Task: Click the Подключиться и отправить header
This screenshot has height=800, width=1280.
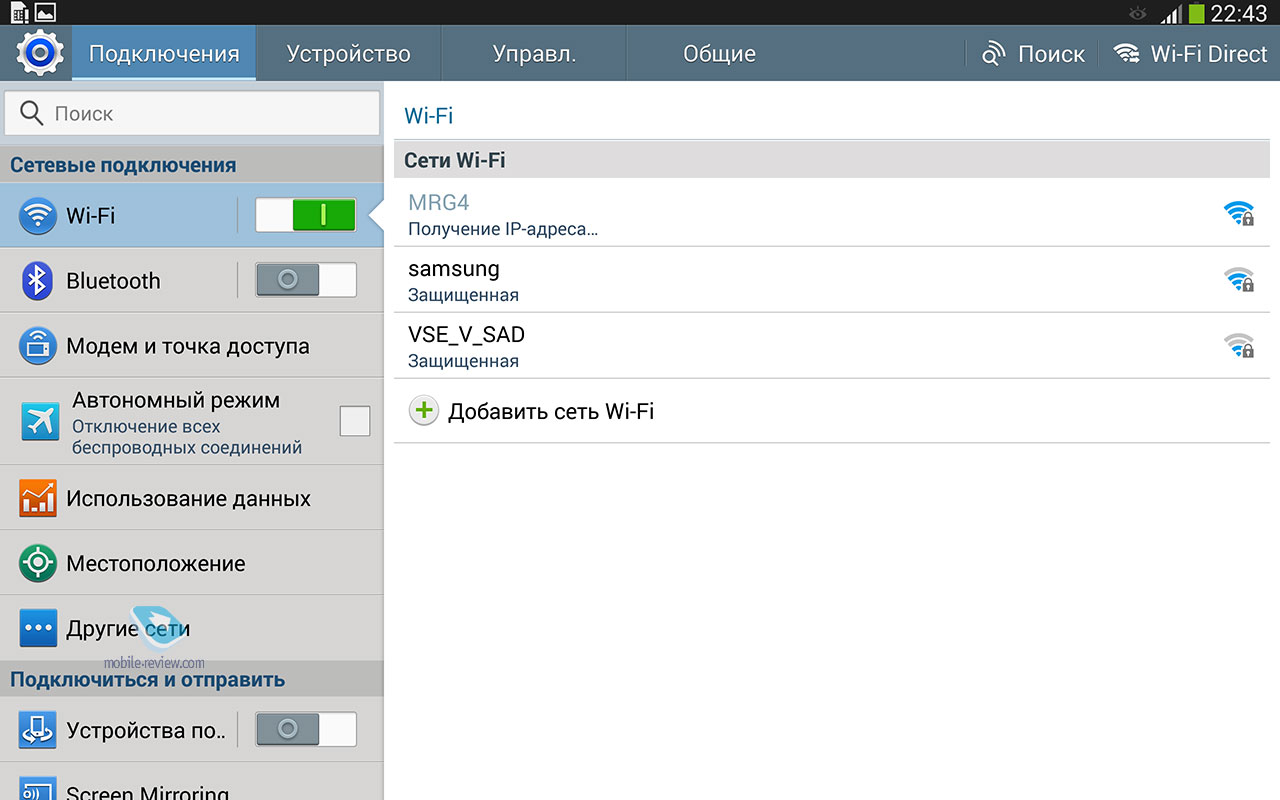Action: (192, 679)
